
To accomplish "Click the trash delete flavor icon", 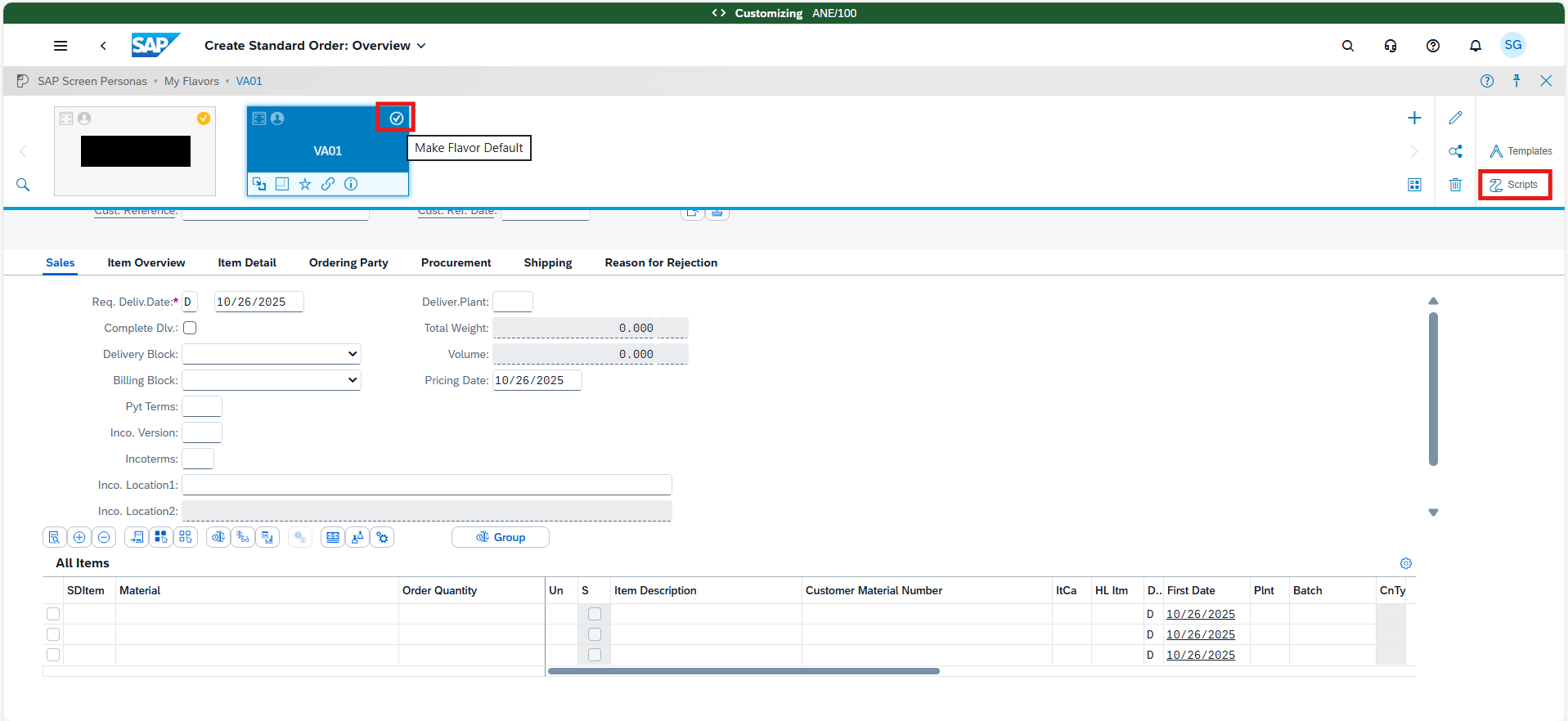I will 1455,185.
